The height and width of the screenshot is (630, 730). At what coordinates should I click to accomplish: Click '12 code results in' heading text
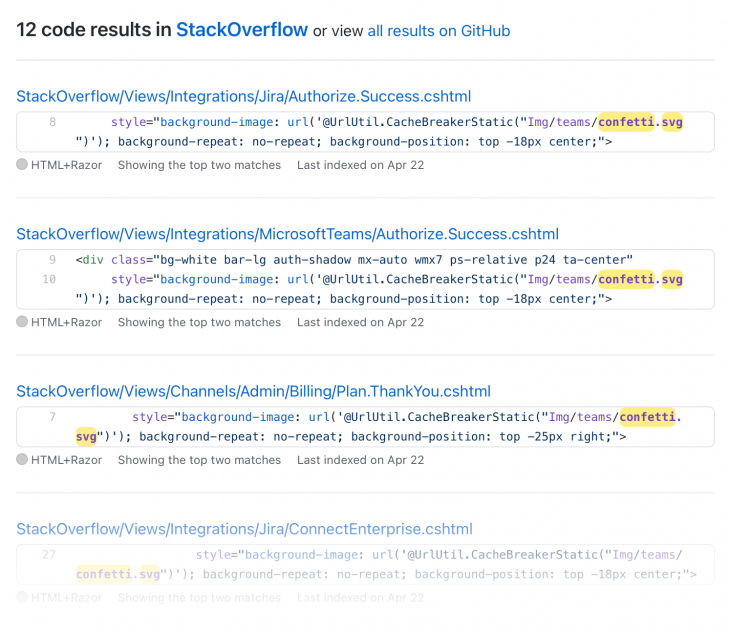click(x=94, y=30)
